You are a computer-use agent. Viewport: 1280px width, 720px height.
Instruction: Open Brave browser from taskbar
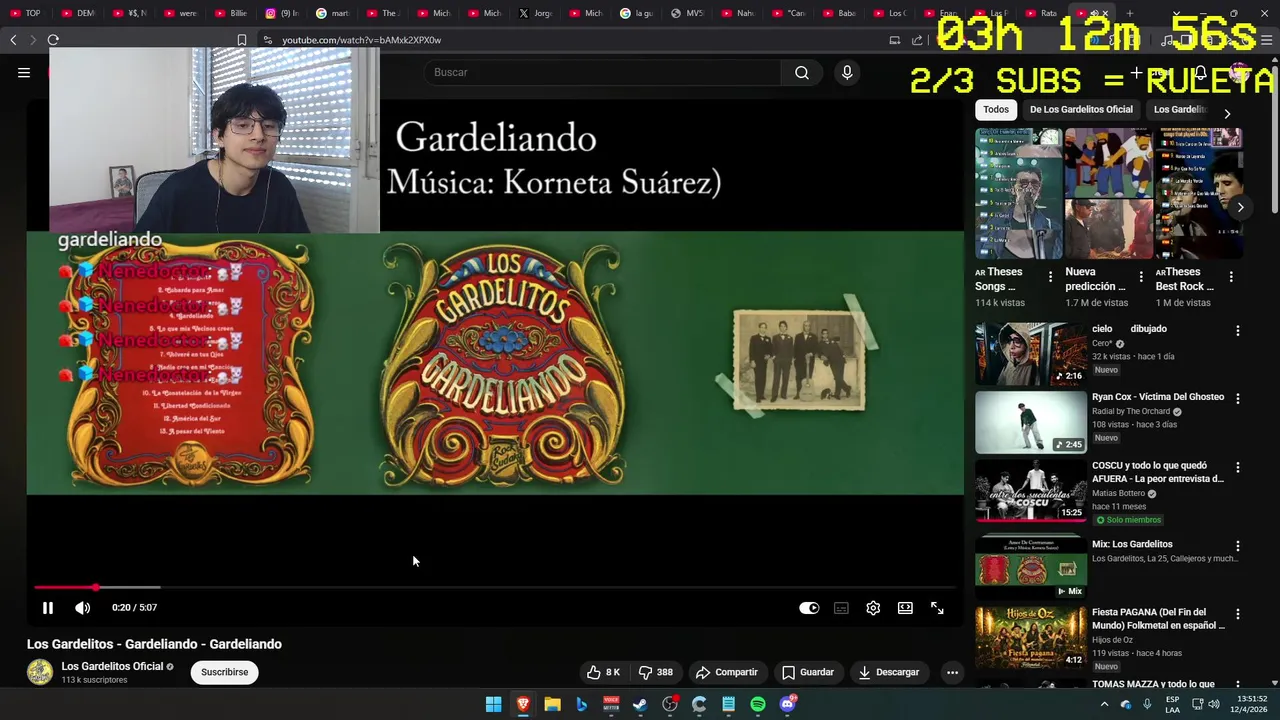[x=523, y=705]
